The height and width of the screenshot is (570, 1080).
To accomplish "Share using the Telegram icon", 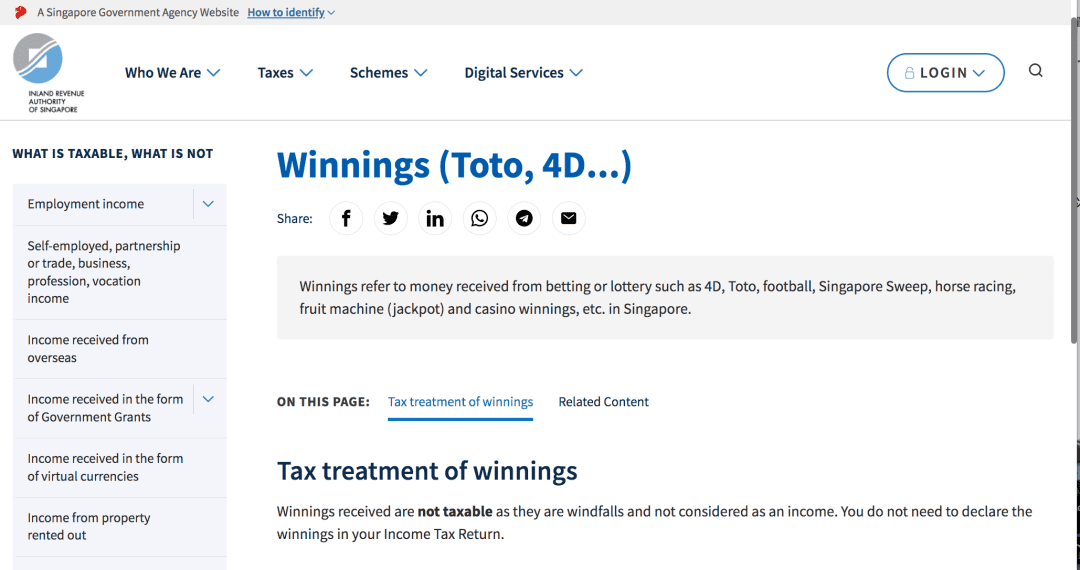I will click(x=524, y=218).
